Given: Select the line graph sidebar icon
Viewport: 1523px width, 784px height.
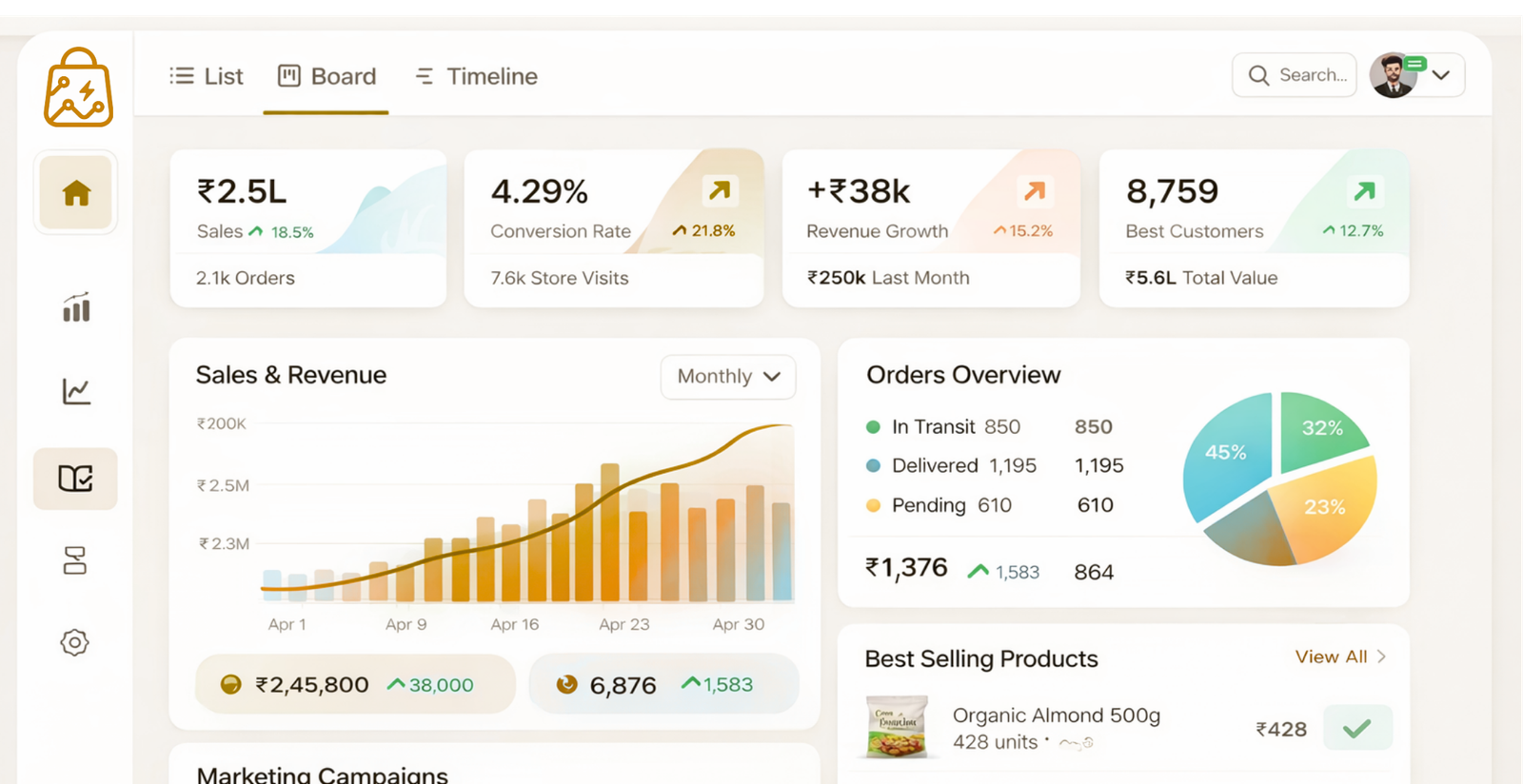Looking at the screenshot, I should pyautogui.click(x=76, y=391).
